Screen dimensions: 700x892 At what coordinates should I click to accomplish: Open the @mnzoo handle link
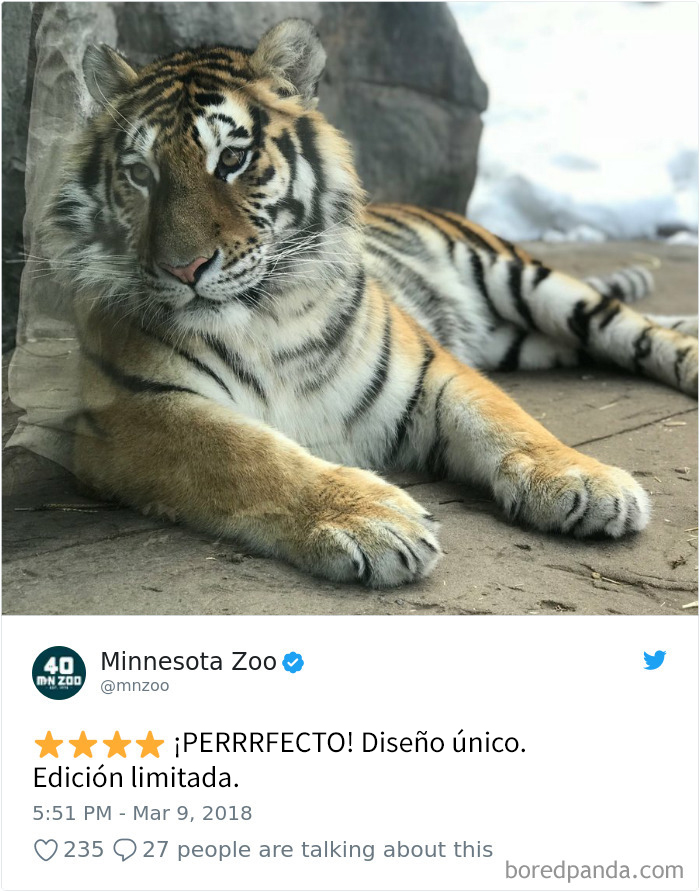tap(135, 686)
